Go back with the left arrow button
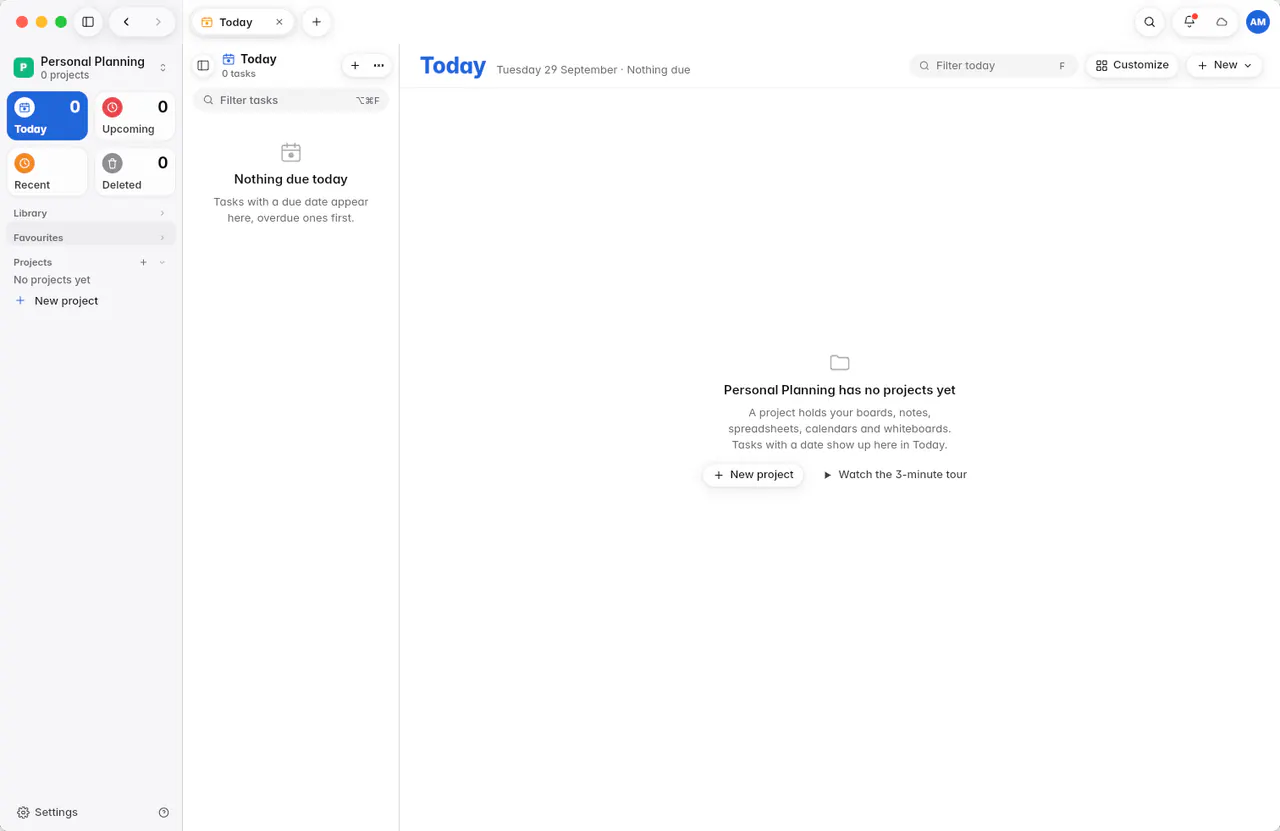This screenshot has width=1280, height=831. pyautogui.click(x=126, y=22)
